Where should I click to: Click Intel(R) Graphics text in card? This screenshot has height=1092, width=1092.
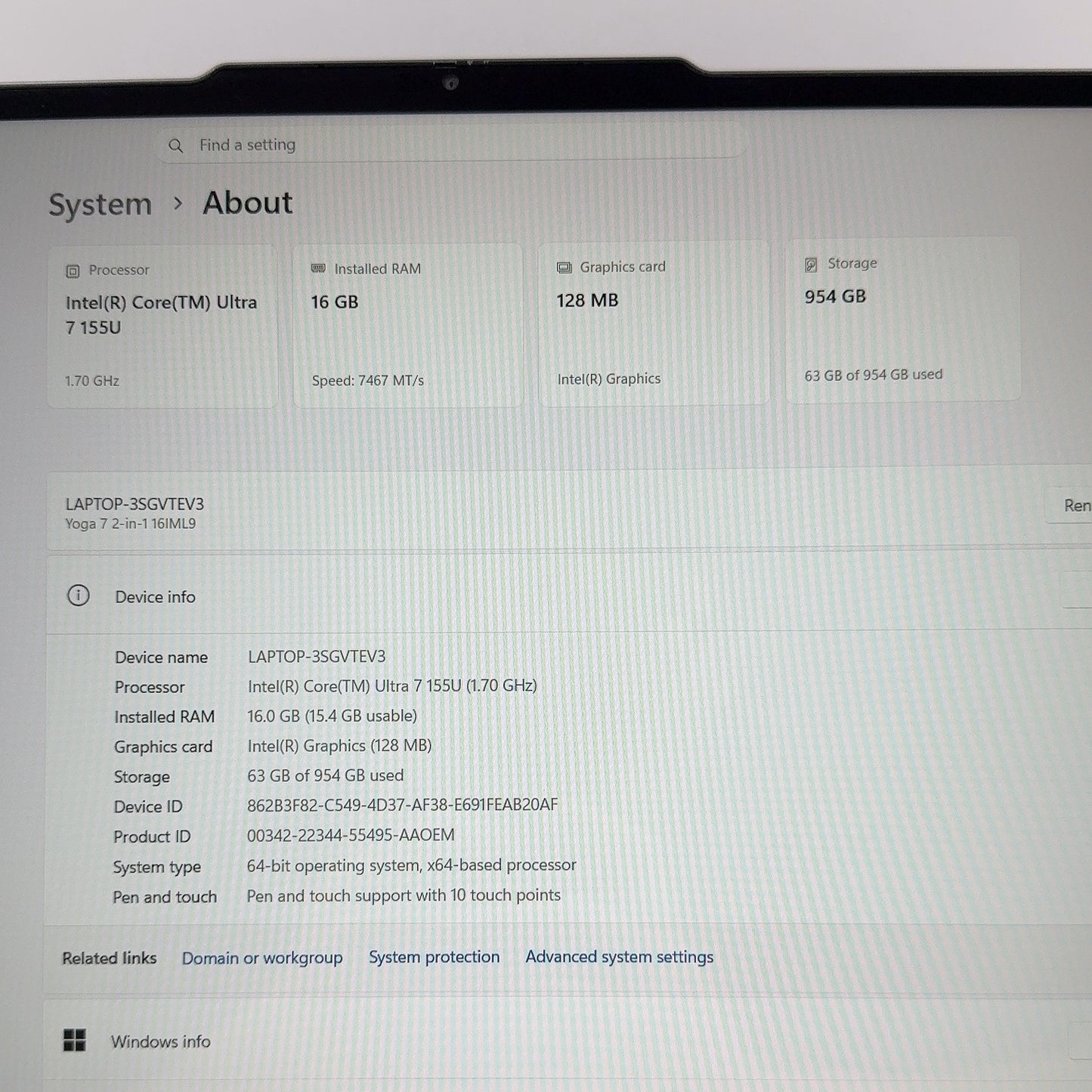pyautogui.click(x=609, y=379)
